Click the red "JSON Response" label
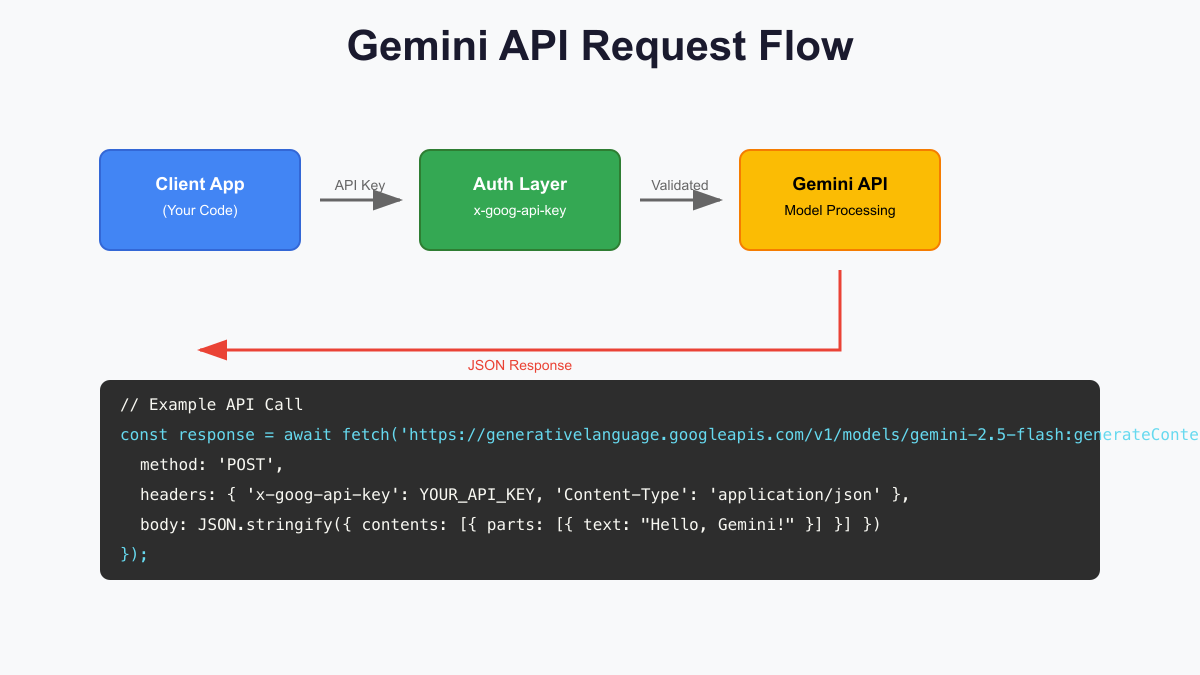The image size is (1200, 675). coord(520,365)
